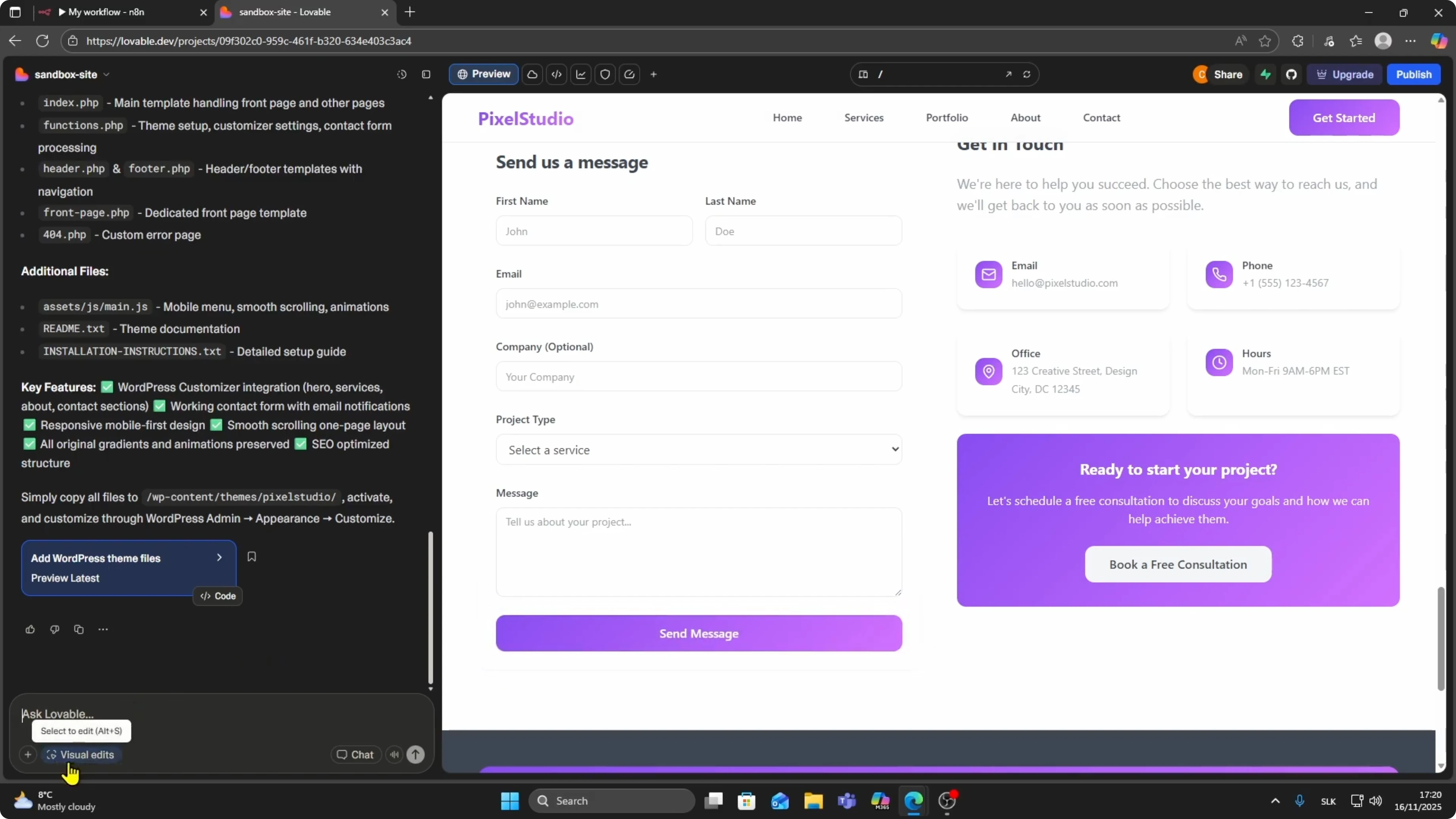Image resolution: width=1456 pixels, height=819 pixels.
Task: Click the Publish button
Action: tap(1414, 75)
